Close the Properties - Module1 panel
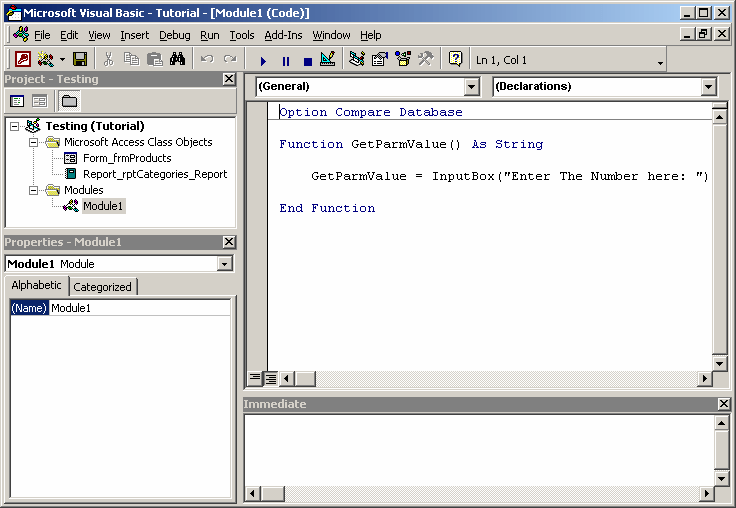 tap(229, 242)
